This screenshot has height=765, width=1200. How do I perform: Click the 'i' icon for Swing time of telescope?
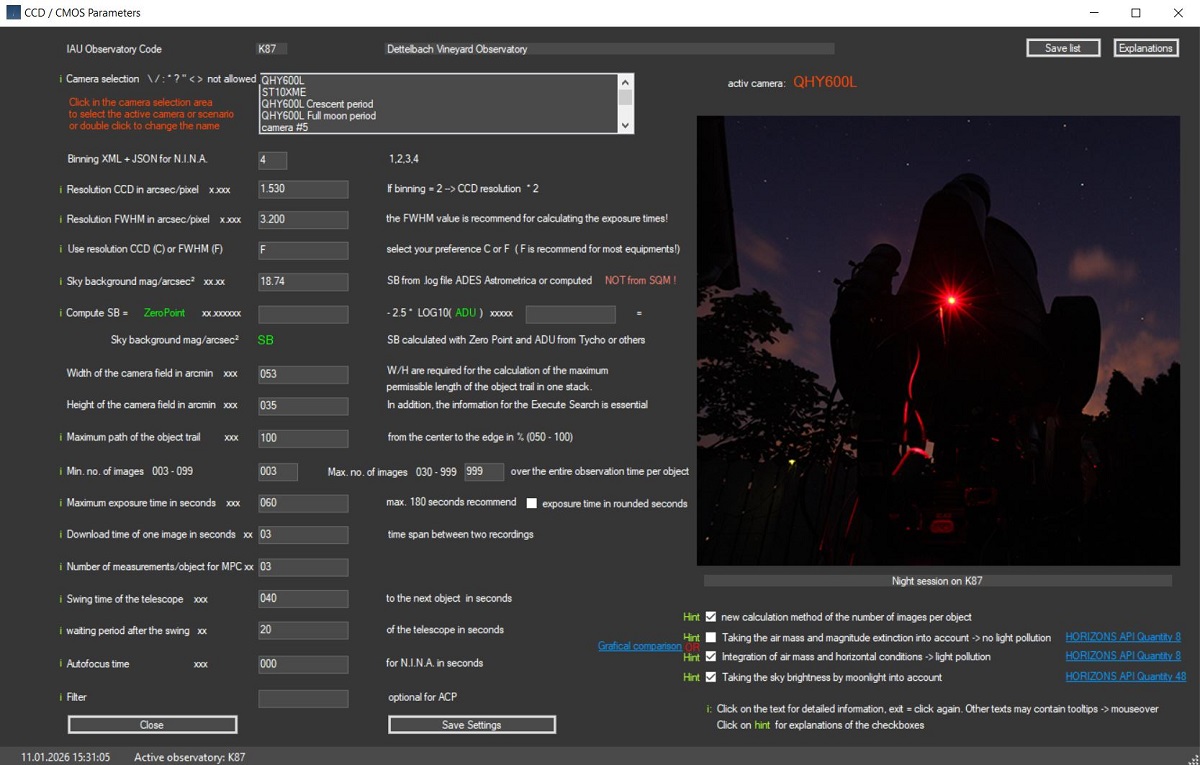pyautogui.click(x=61, y=599)
